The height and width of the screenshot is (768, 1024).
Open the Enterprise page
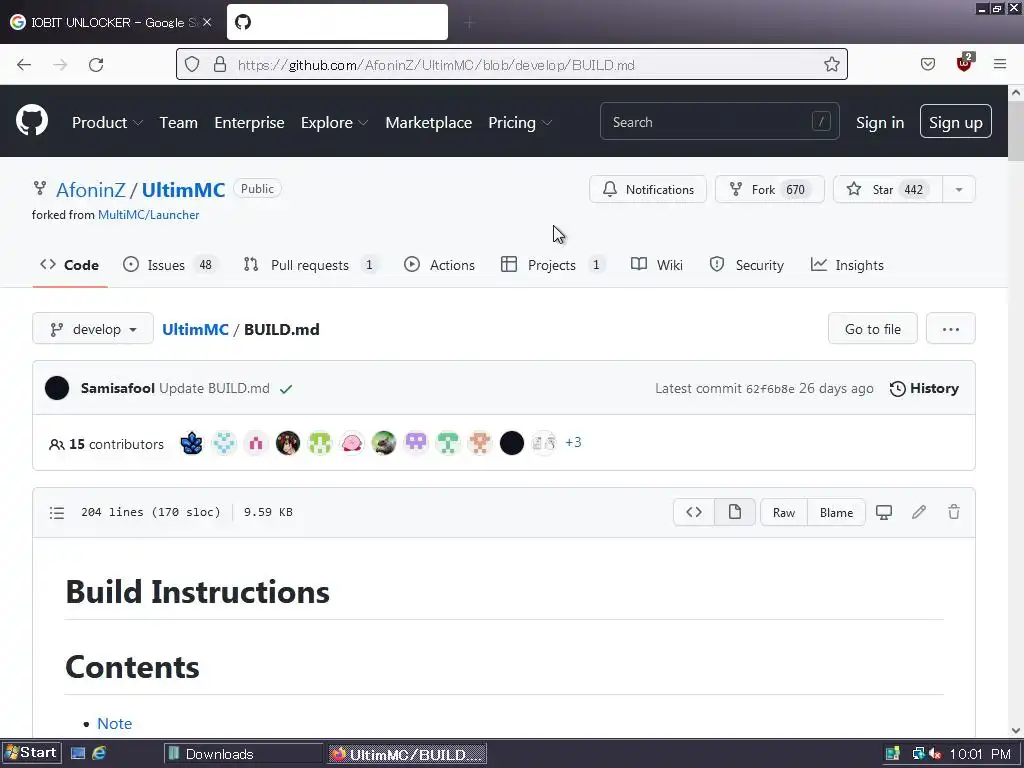coord(249,123)
